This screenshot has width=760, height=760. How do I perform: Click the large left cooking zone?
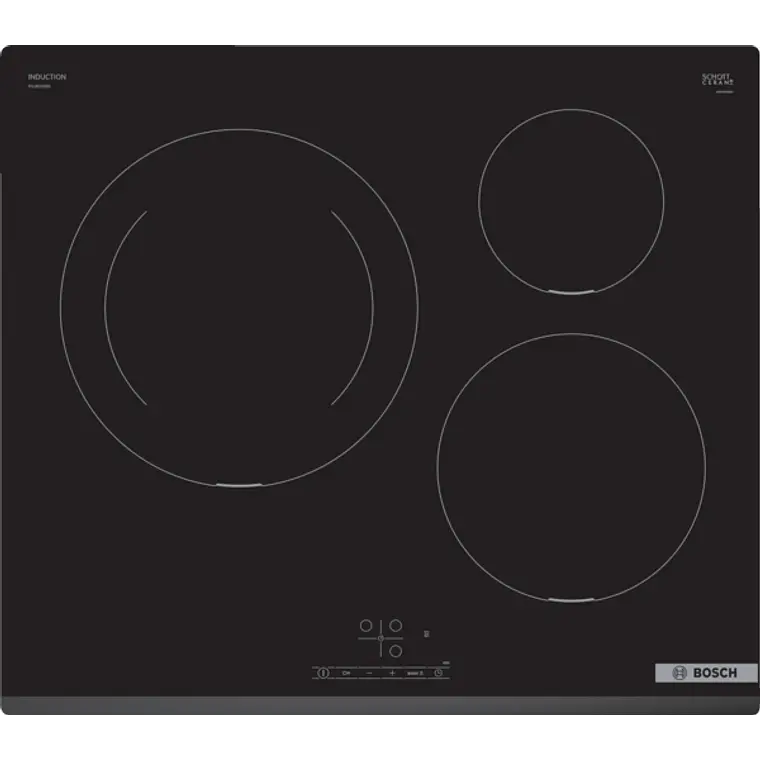pos(239,308)
